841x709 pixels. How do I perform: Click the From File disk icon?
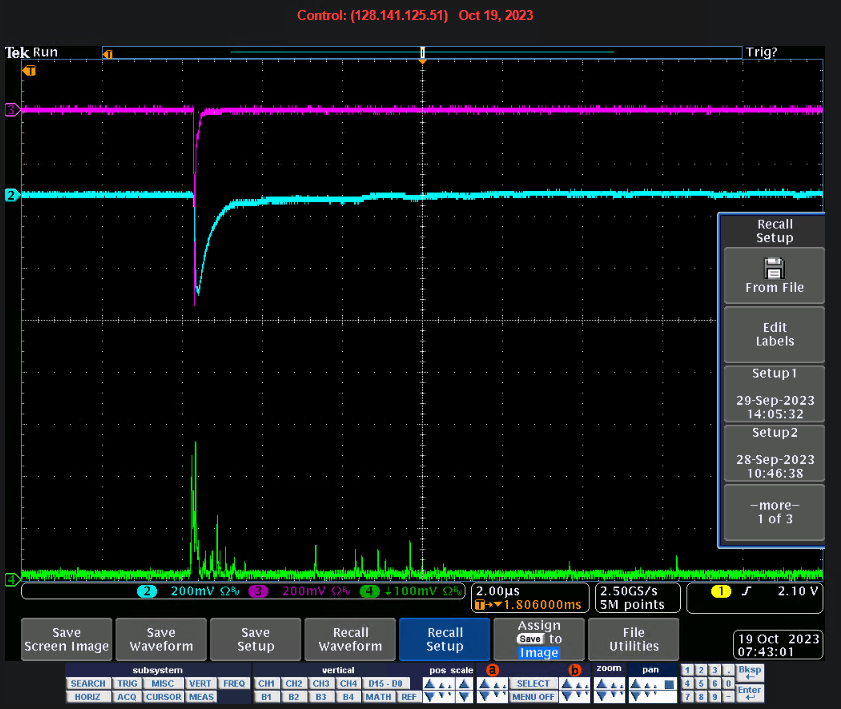pyautogui.click(x=774, y=268)
